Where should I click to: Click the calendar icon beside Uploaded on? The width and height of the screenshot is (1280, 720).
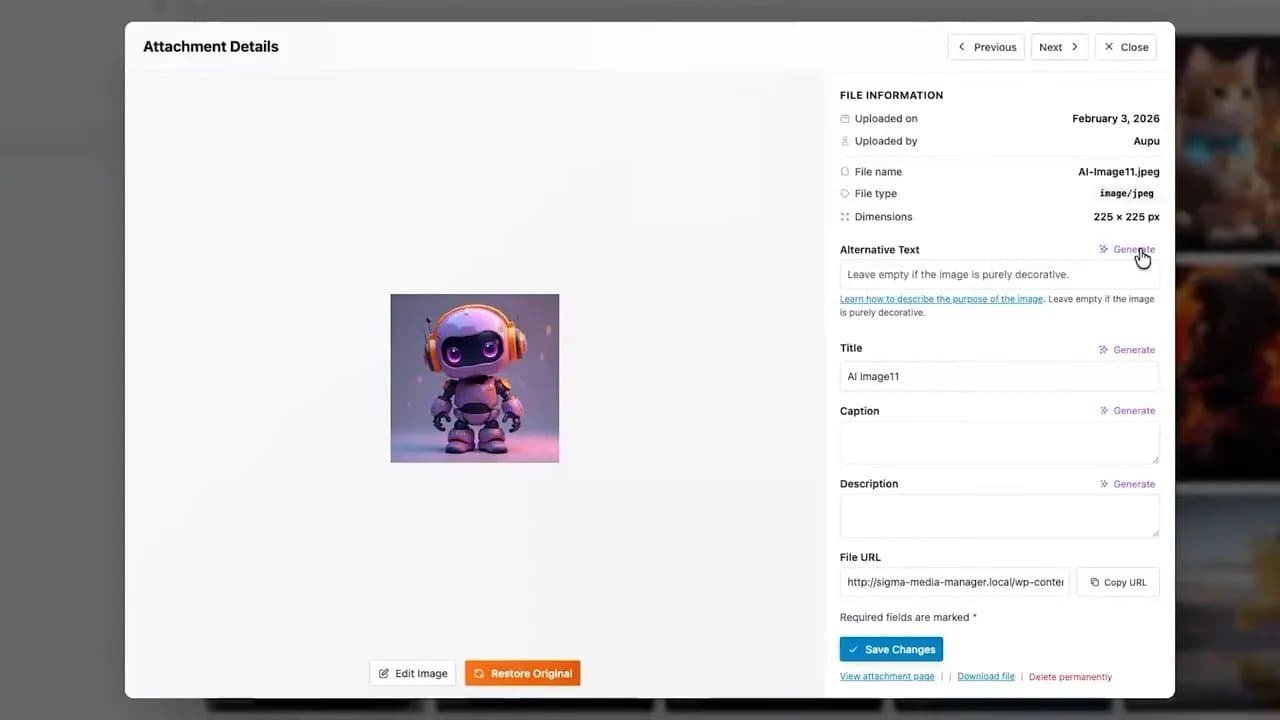point(843,118)
